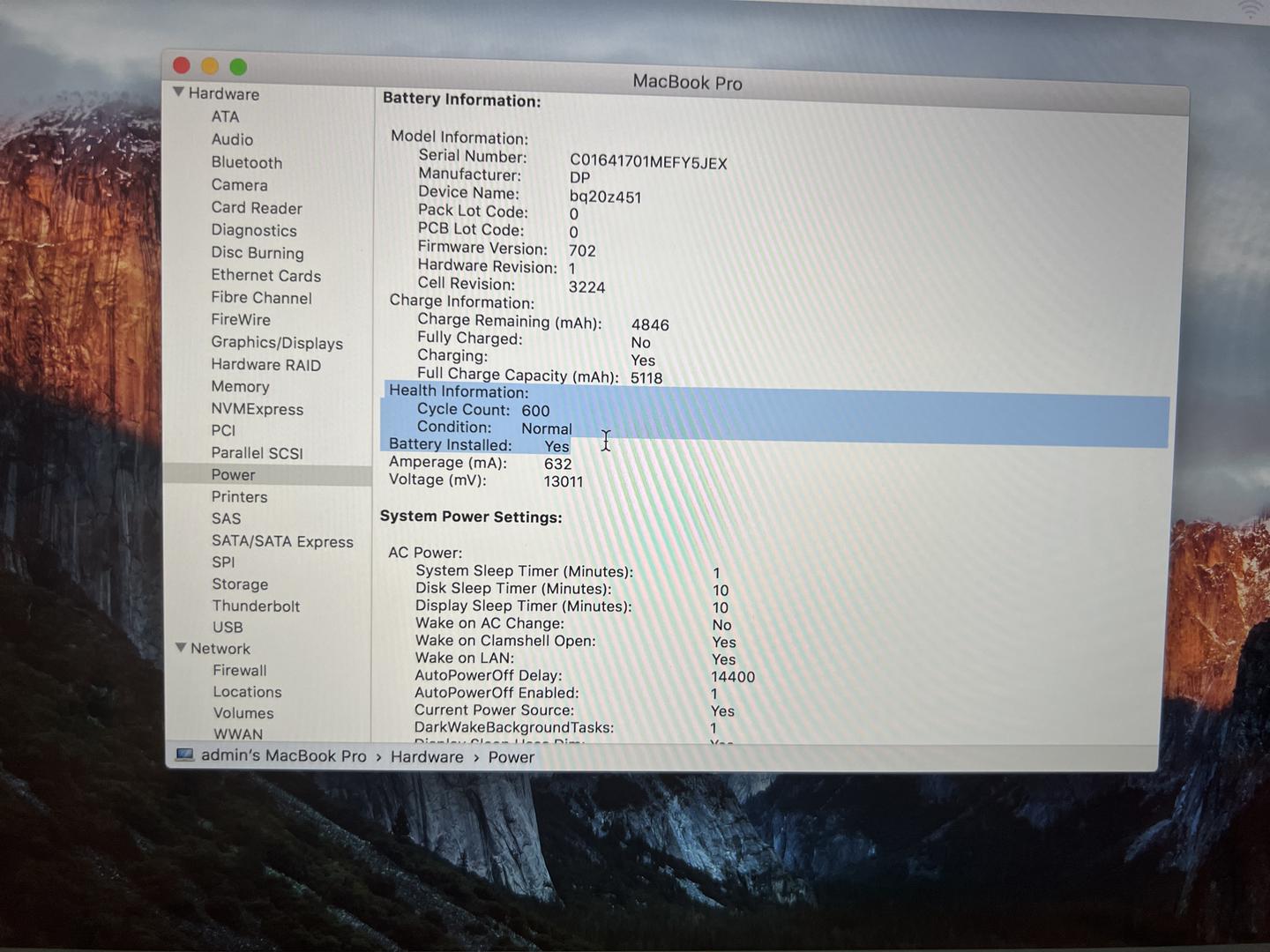Click admin's MacBook Pro in path bar
The image size is (1270, 952).
click(283, 756)
